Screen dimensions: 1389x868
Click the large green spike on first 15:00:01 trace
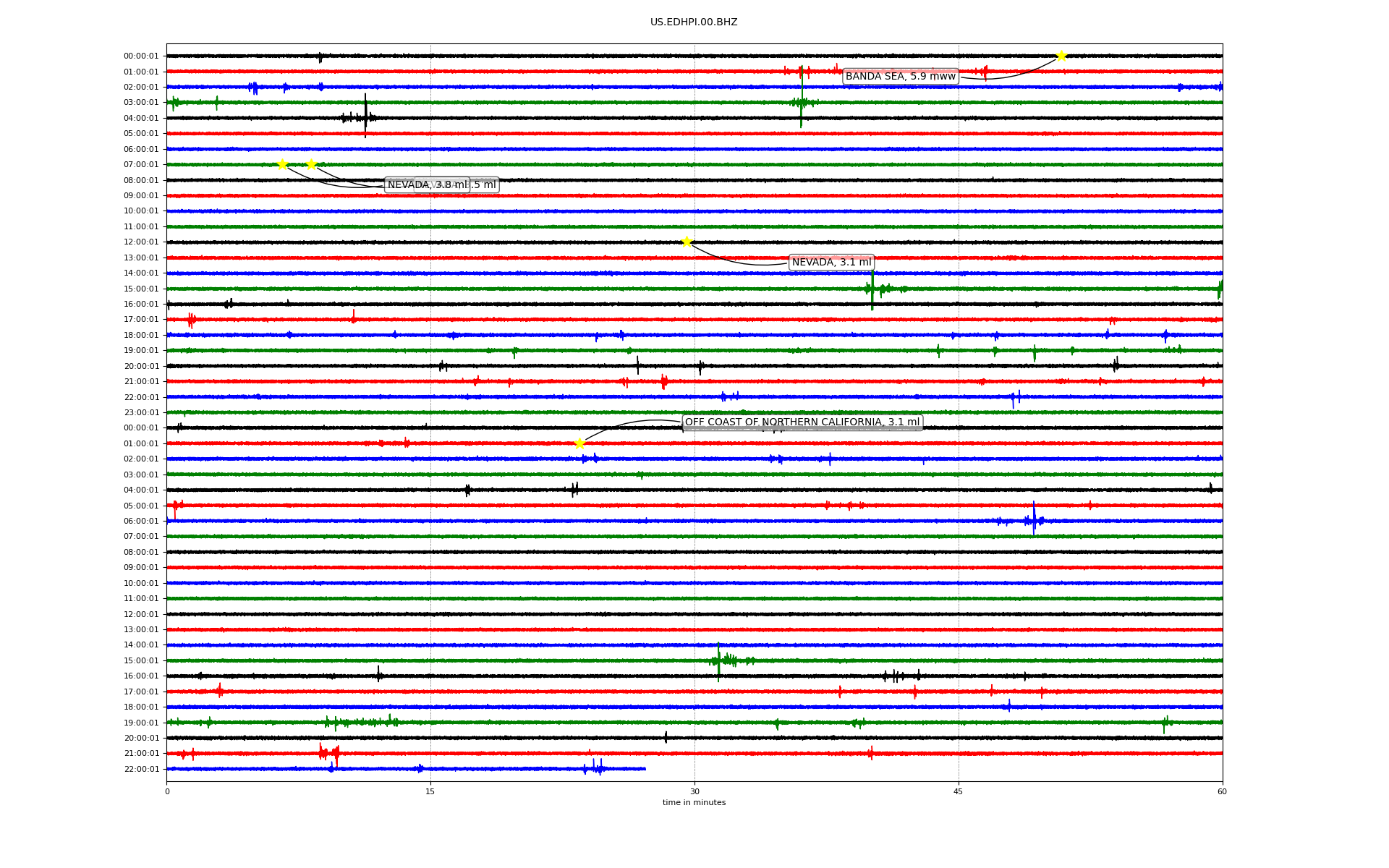872,289
